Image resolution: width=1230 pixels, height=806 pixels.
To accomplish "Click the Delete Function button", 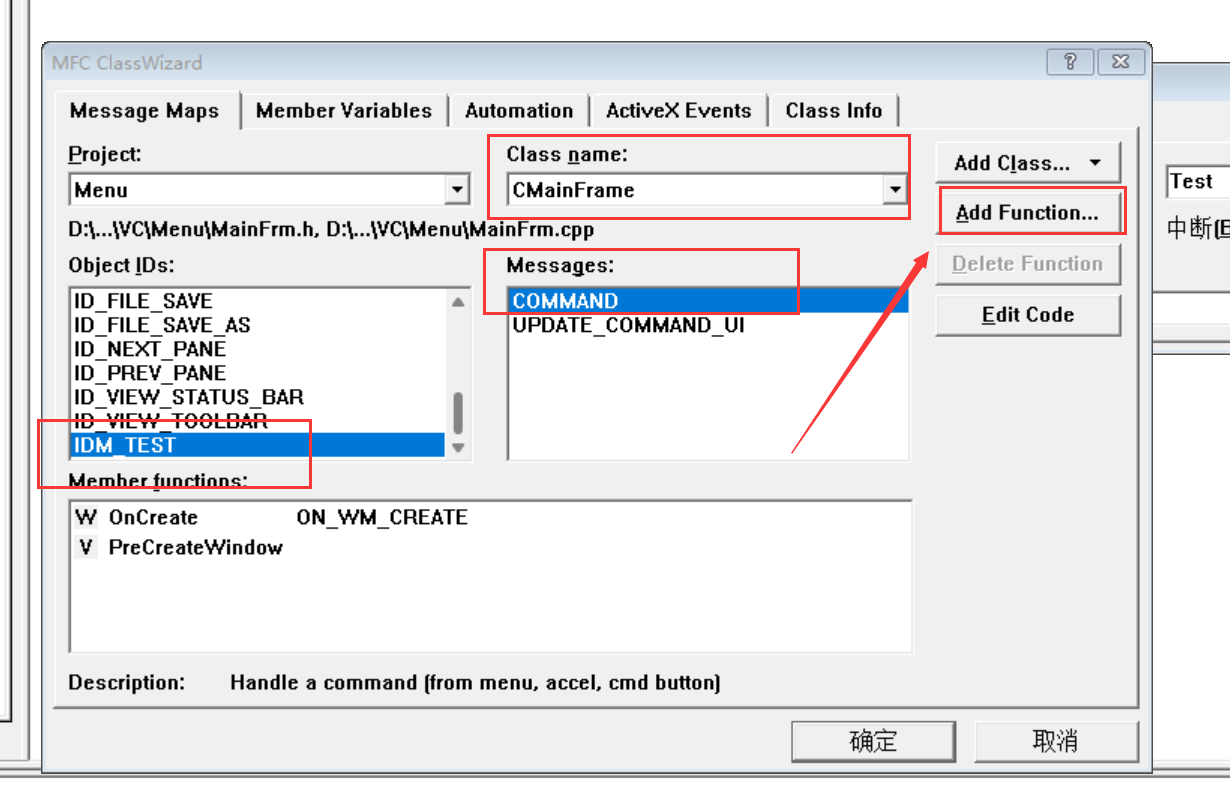I will (1027, 264).
